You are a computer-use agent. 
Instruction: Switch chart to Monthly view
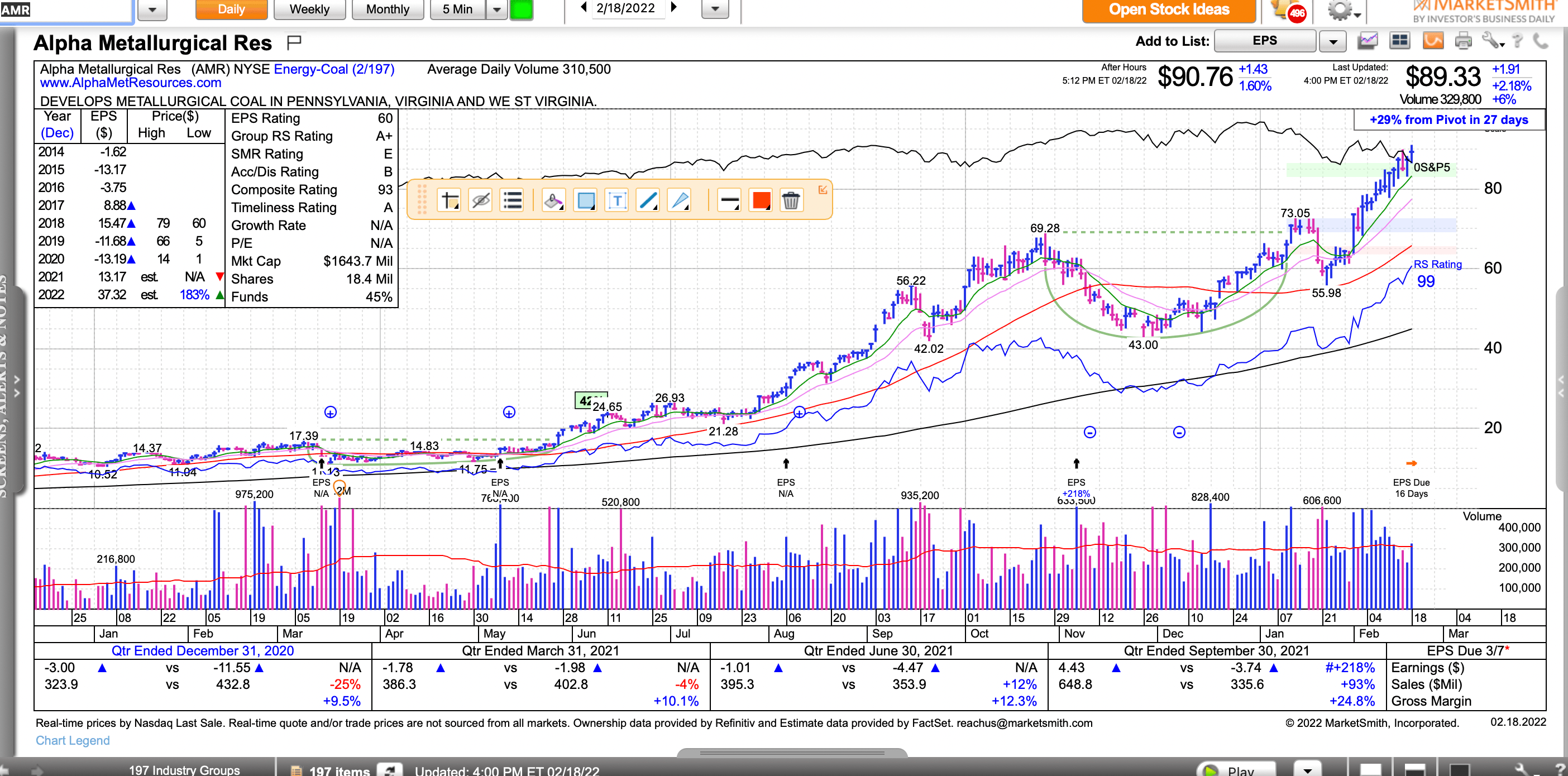tap(388, 9)
